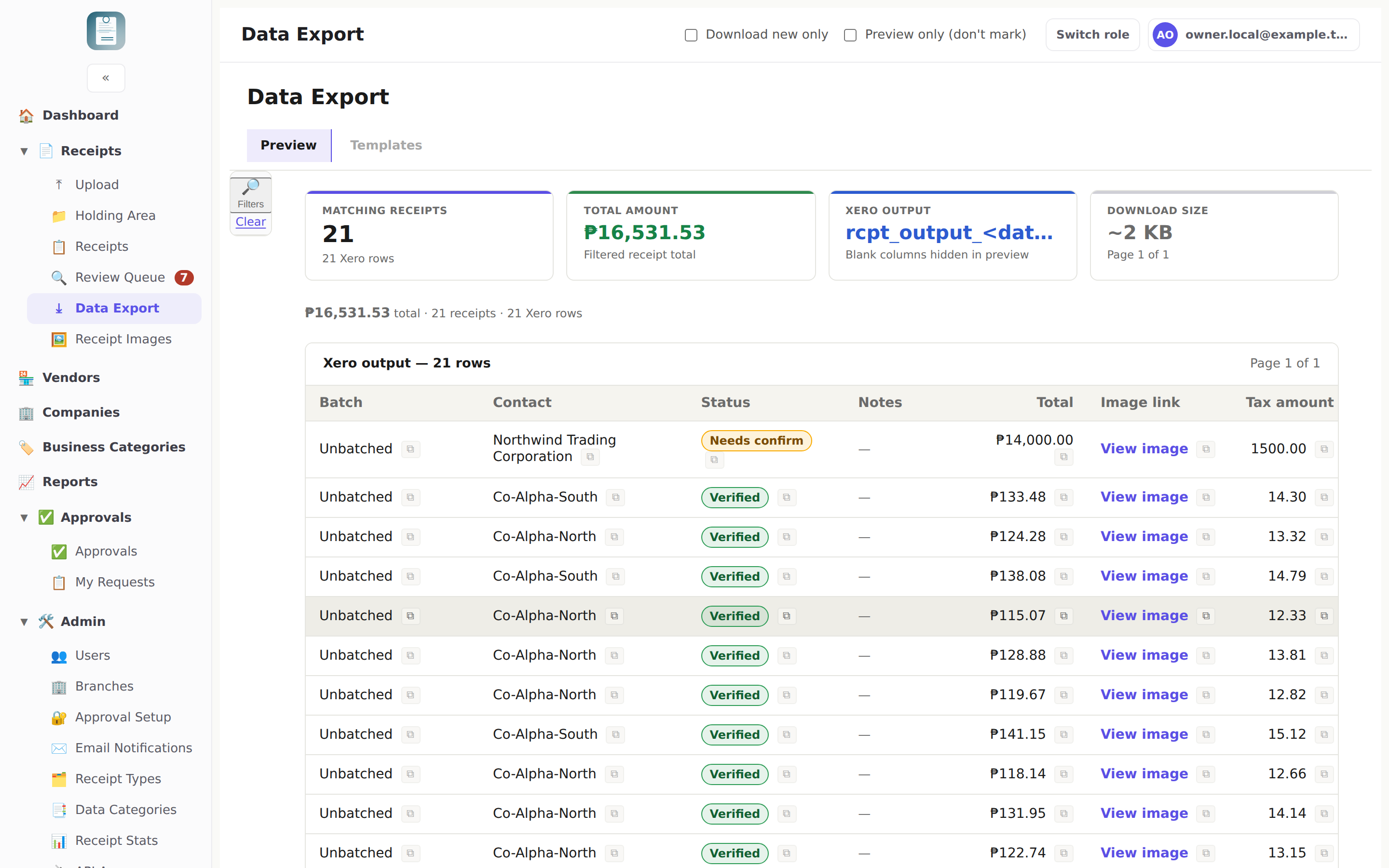Click the Receipt Images picture icon
This screenshot has height=868, width=1389.
pos(58,339)
